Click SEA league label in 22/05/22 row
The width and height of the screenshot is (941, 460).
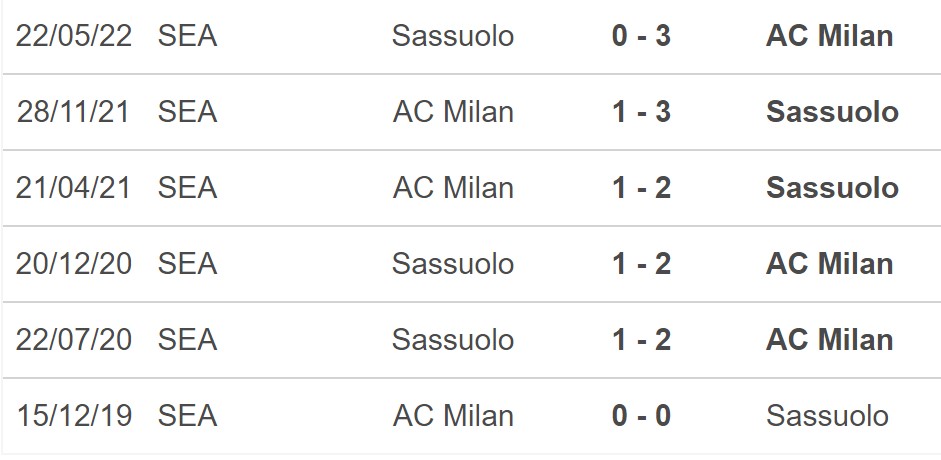click(x=187, y=36)
